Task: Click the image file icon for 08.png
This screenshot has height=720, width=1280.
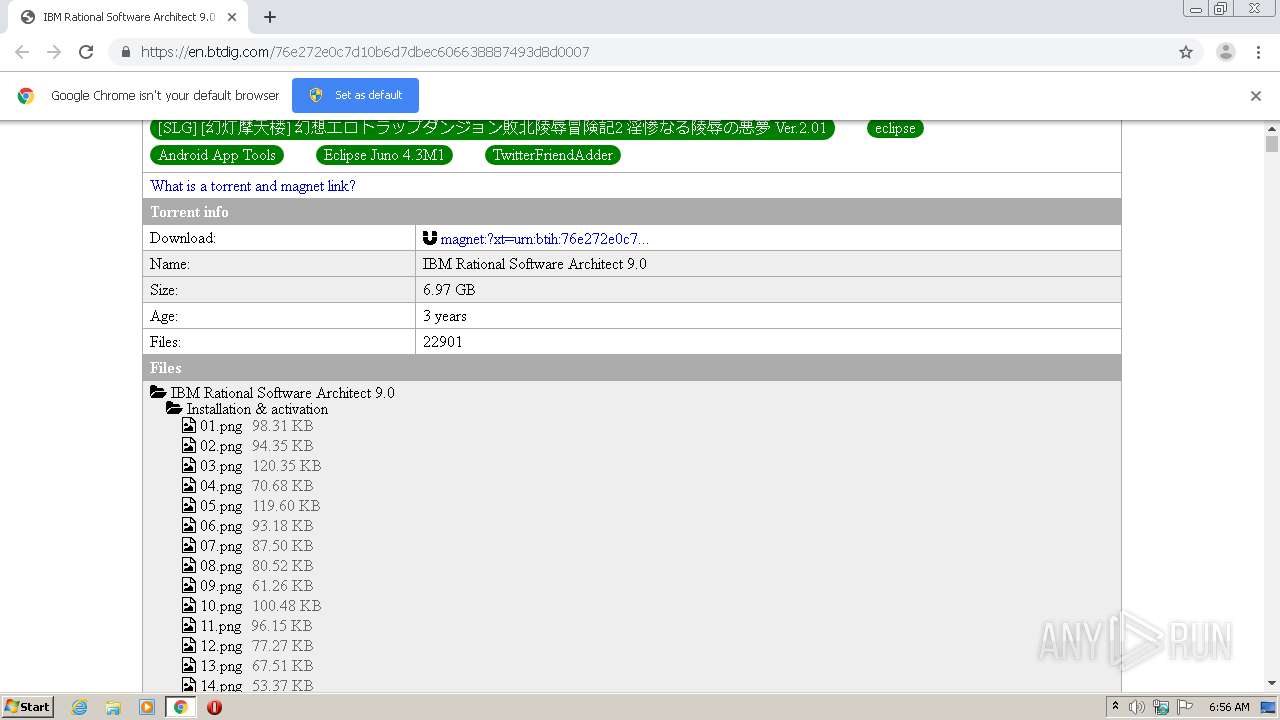Action: 189,566
